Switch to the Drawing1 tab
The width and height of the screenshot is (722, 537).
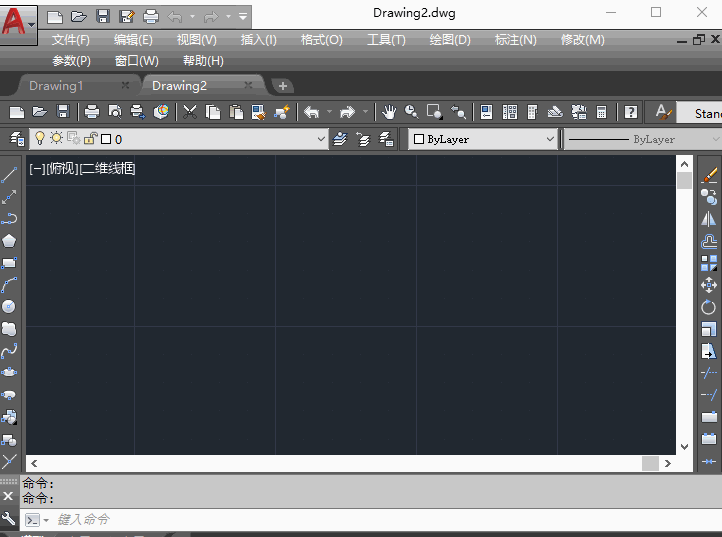57,86
